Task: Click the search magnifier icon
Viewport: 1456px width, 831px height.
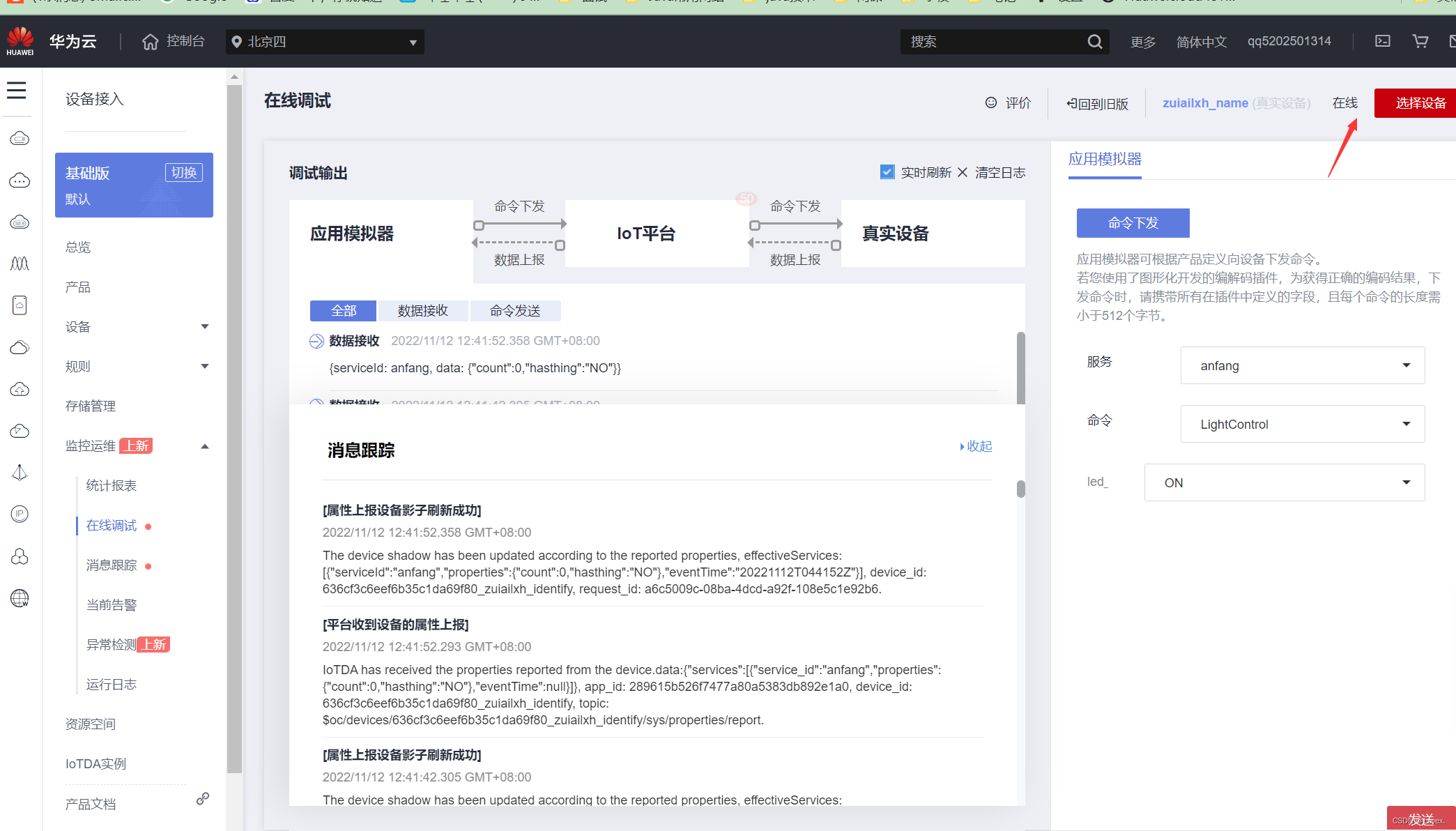Action: (1094, 42)
